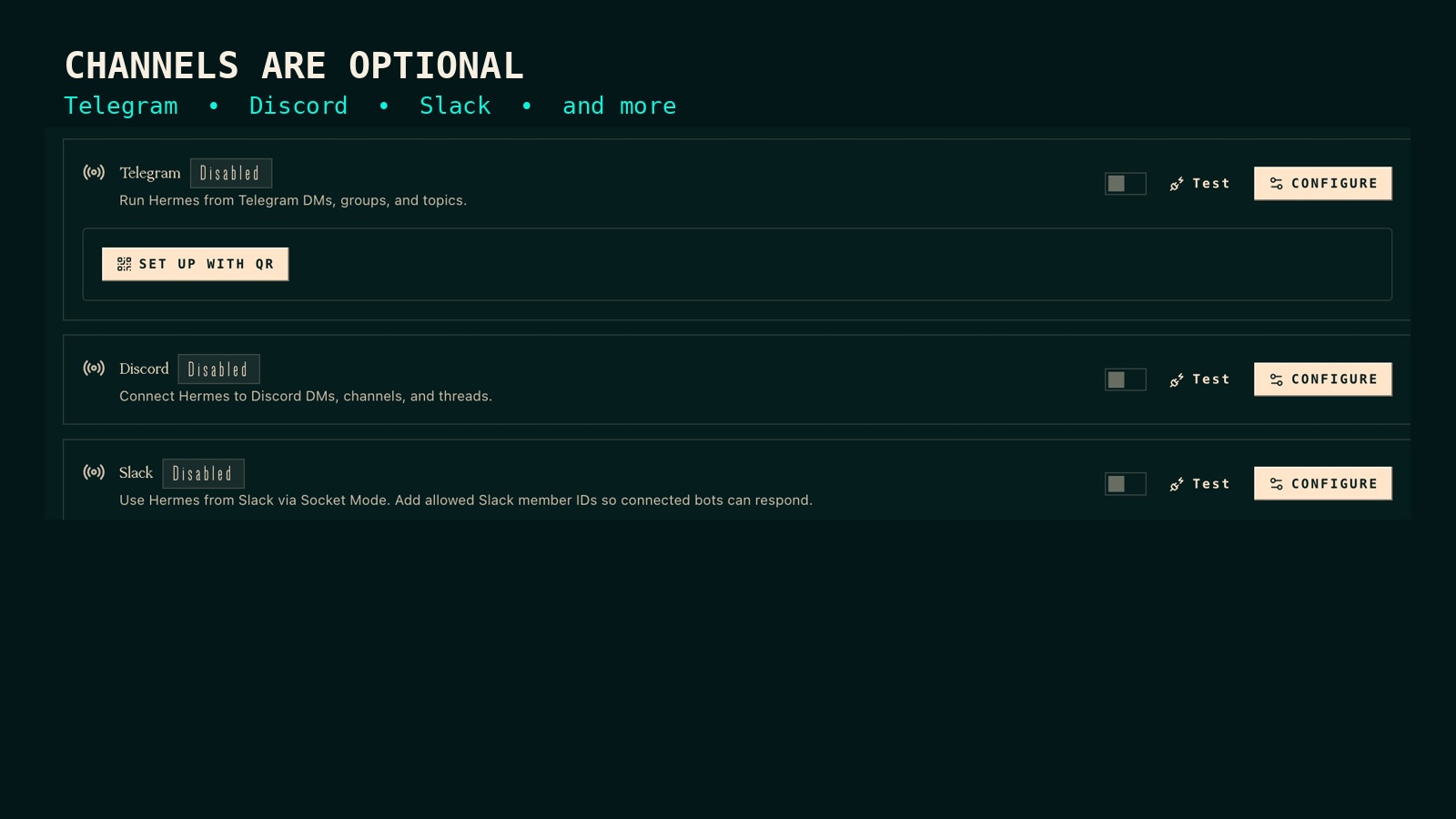Test the Discord connection
This screenshot has width=1456, height=819.
click(1199, 379)
